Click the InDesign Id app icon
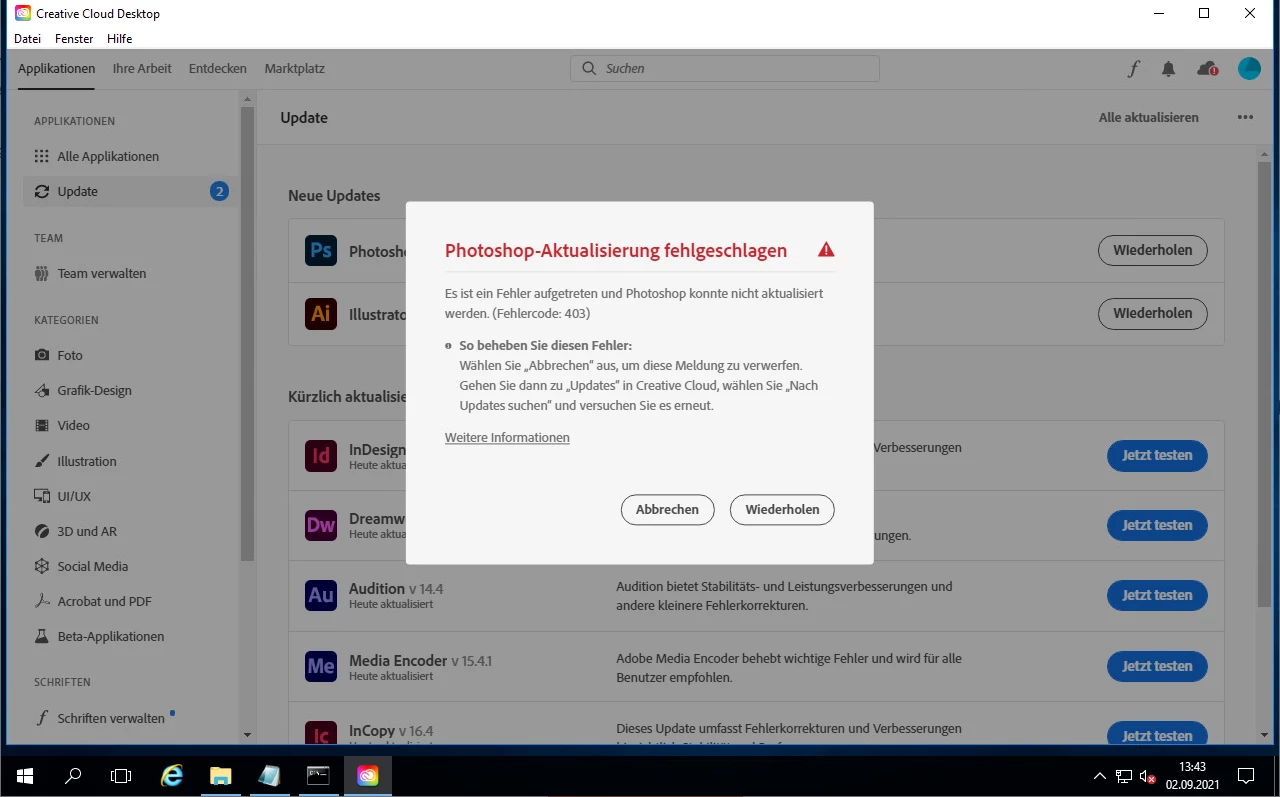This screenshot has width=1280, height=797. click(x=321, y=456)
